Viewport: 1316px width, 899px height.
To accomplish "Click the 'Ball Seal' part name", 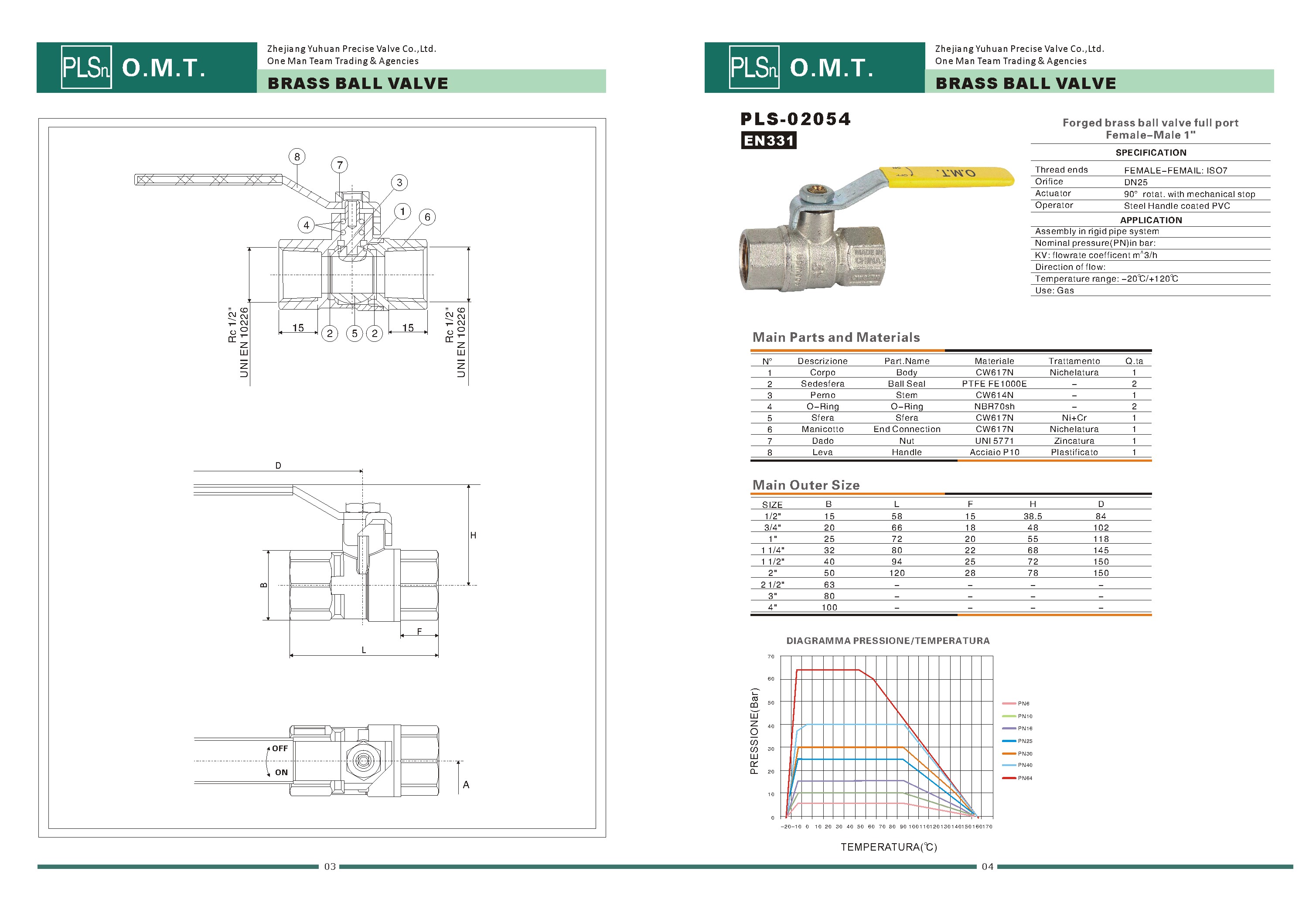I will click(x=907, y=384).
